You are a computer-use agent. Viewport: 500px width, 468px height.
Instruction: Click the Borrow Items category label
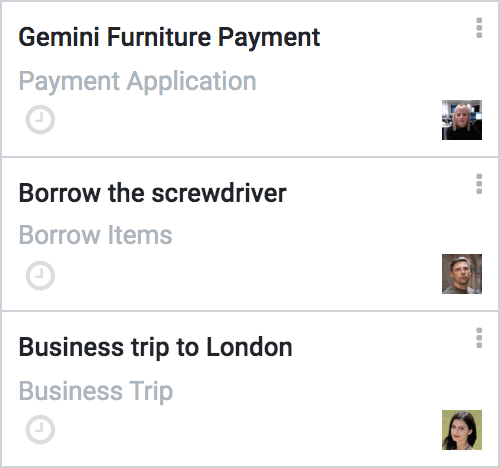[95, 235]
